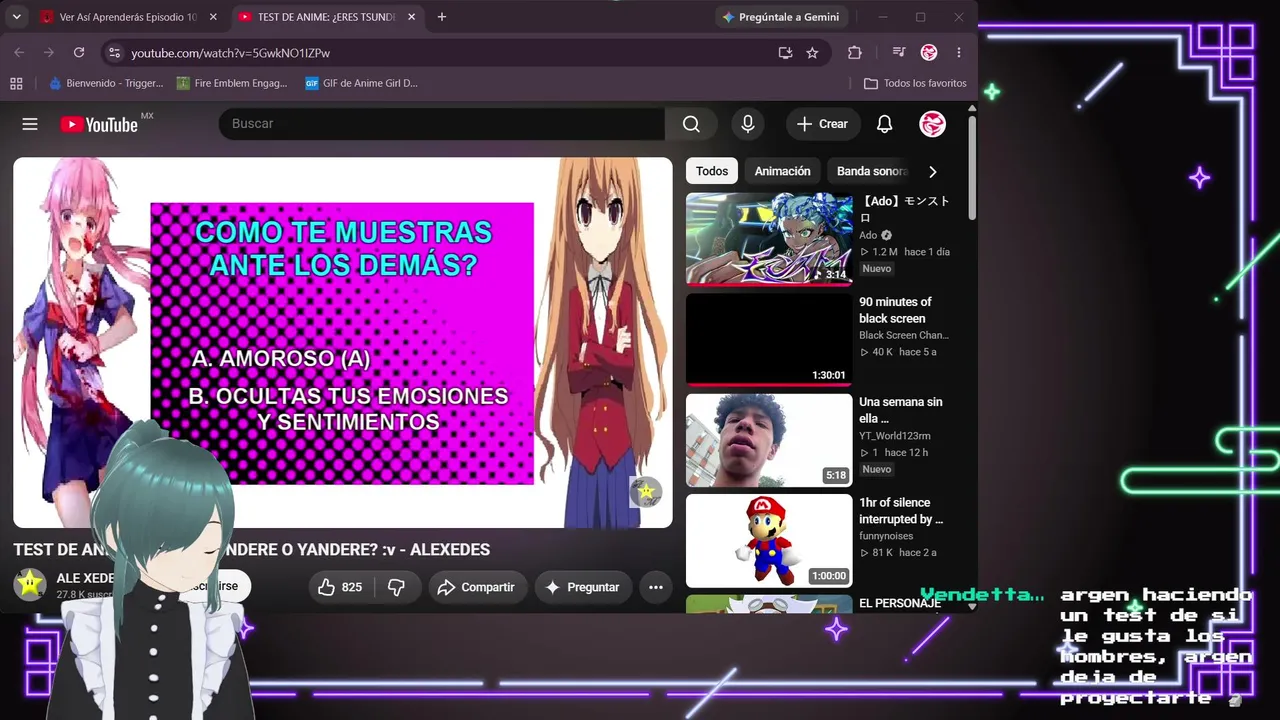
Task: Go forward in browser history
Action: tap(49, 53)
